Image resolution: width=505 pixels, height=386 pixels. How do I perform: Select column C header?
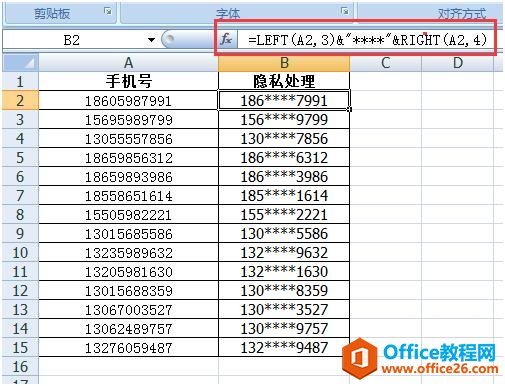coord(386,63)
